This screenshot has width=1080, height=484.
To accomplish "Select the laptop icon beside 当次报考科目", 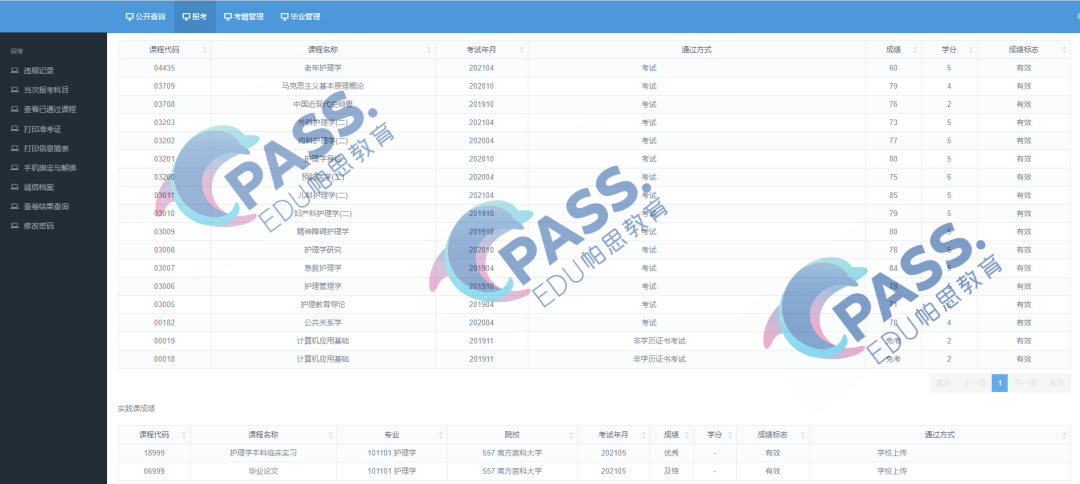I will (14, 90).
